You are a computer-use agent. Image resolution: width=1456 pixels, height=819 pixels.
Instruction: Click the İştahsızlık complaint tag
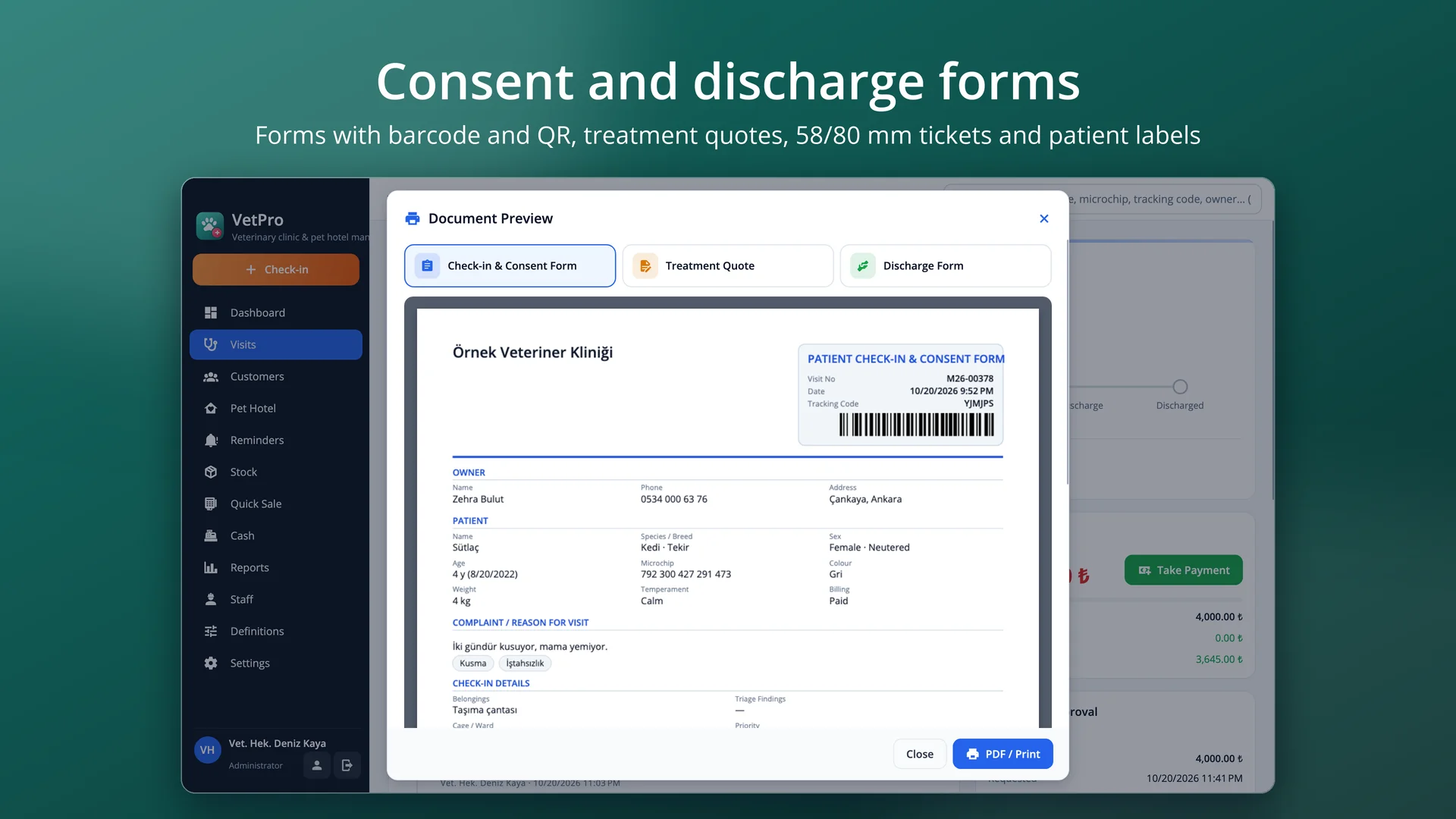pyautogui.click(x=525, y=664)
